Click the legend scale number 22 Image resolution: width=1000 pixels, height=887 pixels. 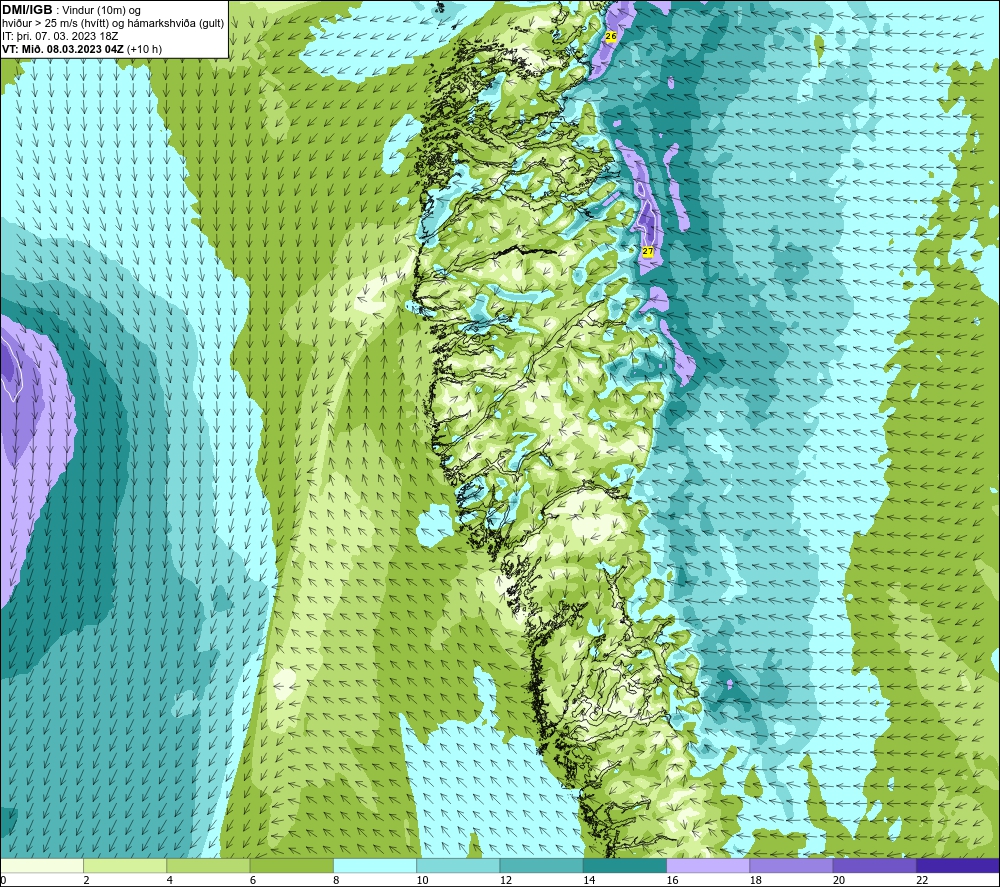click(x=922, y=880)
